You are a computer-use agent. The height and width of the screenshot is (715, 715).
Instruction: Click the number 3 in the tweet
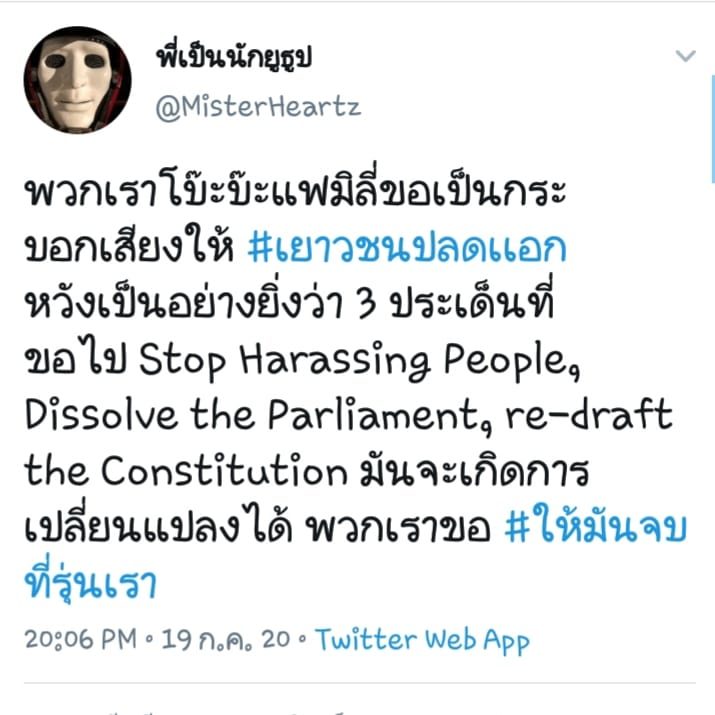[367, 305]
